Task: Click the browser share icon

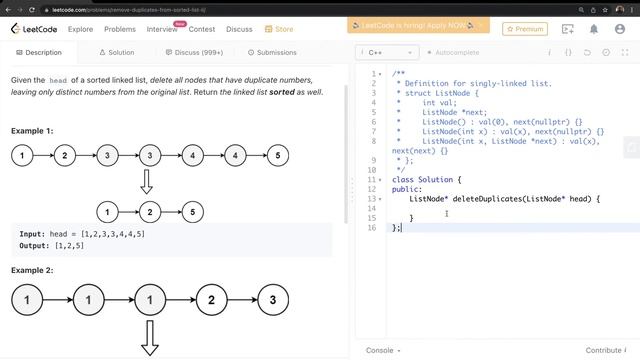Action: coord(593,9)
